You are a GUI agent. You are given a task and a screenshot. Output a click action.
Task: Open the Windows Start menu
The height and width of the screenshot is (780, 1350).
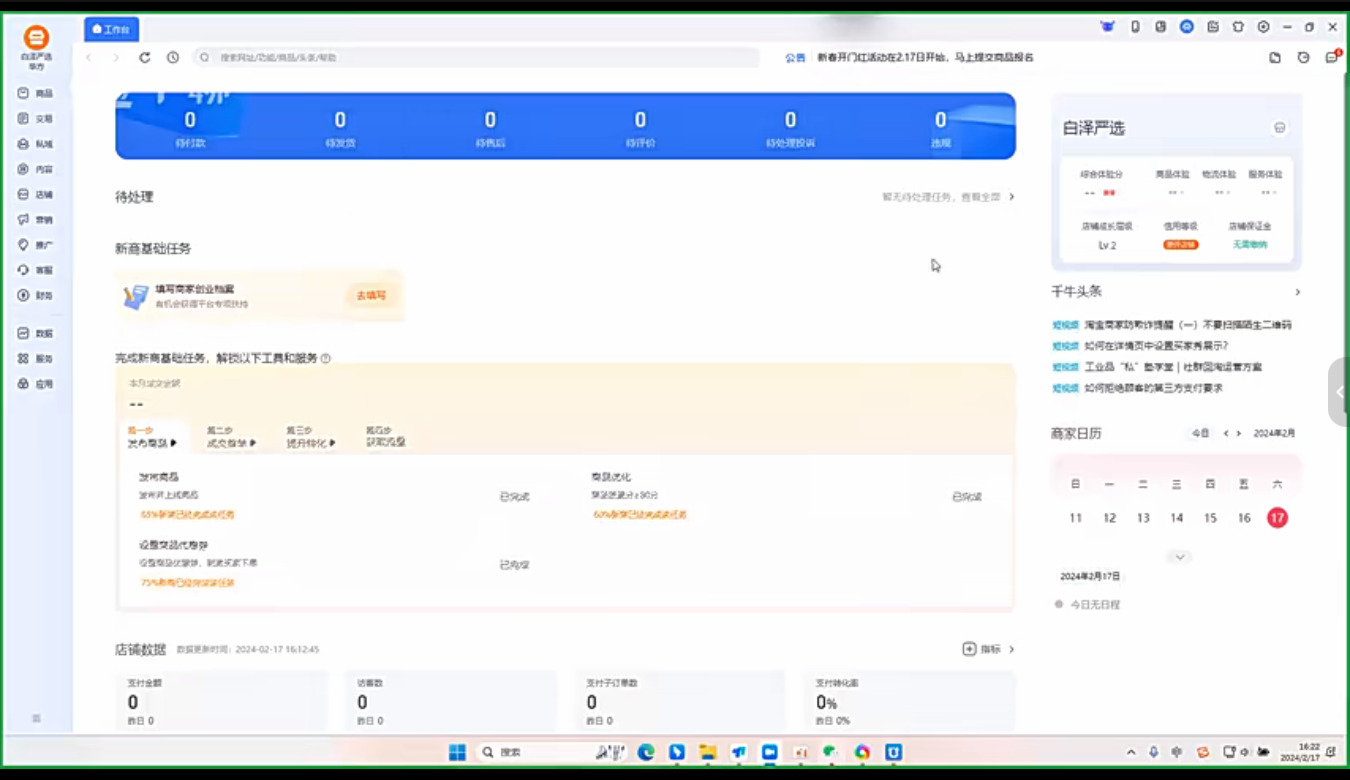457,752
